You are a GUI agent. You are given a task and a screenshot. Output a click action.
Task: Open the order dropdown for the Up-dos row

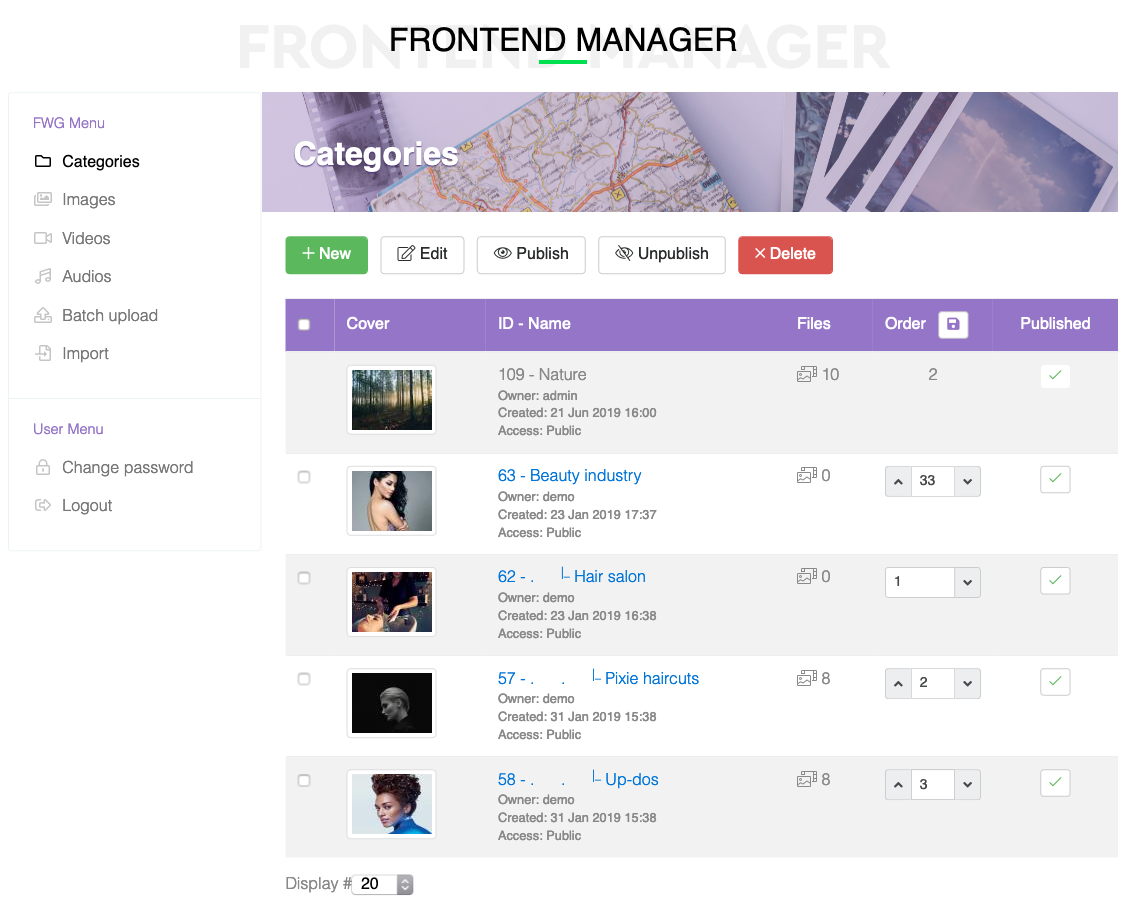pyautogui.click(x=966, y=784)
